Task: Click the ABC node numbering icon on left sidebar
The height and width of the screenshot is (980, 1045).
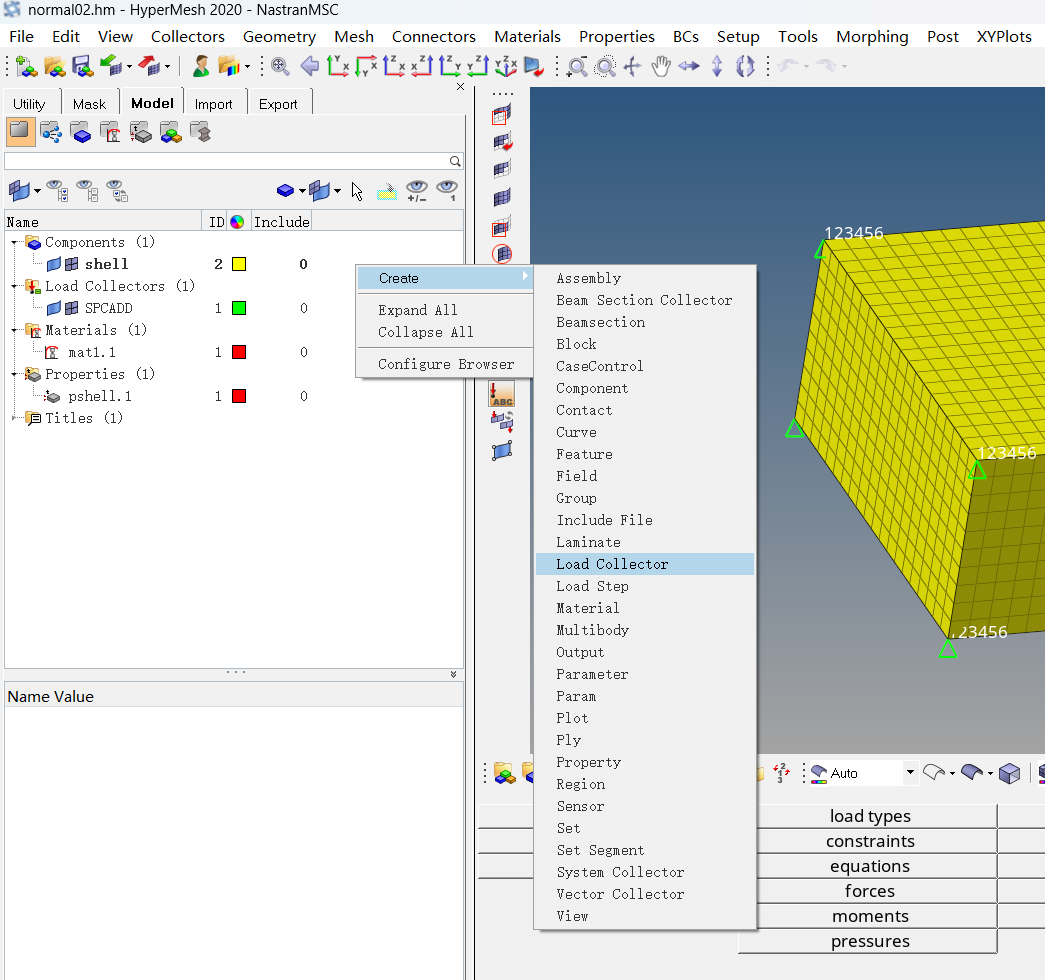Action: [x=501, y=393]
